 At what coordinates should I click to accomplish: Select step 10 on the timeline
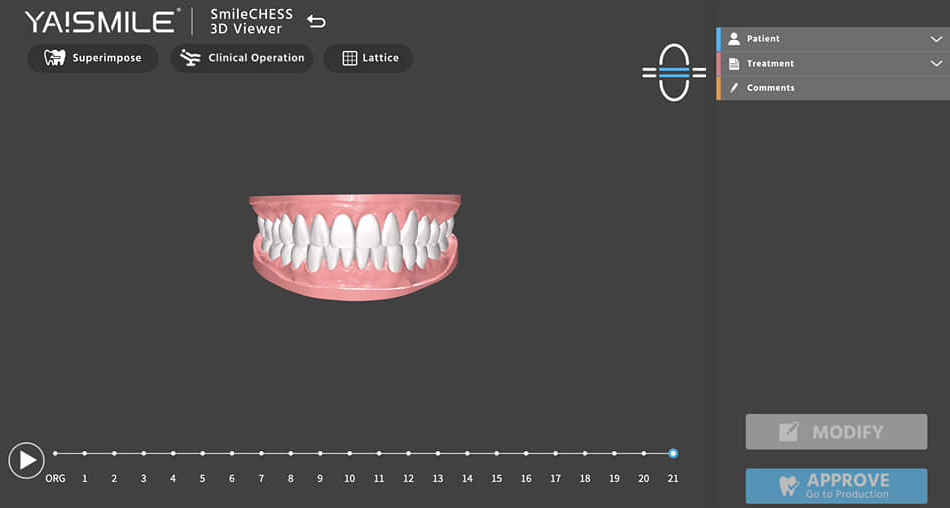(x=349, y=454)
